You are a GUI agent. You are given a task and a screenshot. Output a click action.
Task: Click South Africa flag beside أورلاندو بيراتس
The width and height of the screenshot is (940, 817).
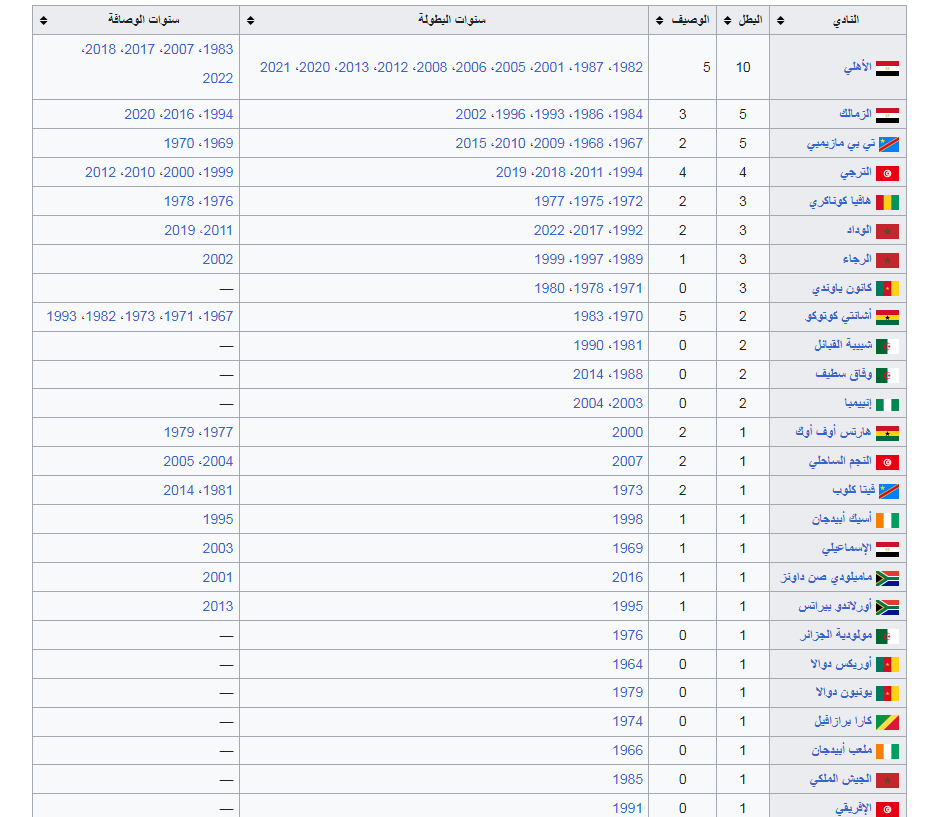[887, 607]
